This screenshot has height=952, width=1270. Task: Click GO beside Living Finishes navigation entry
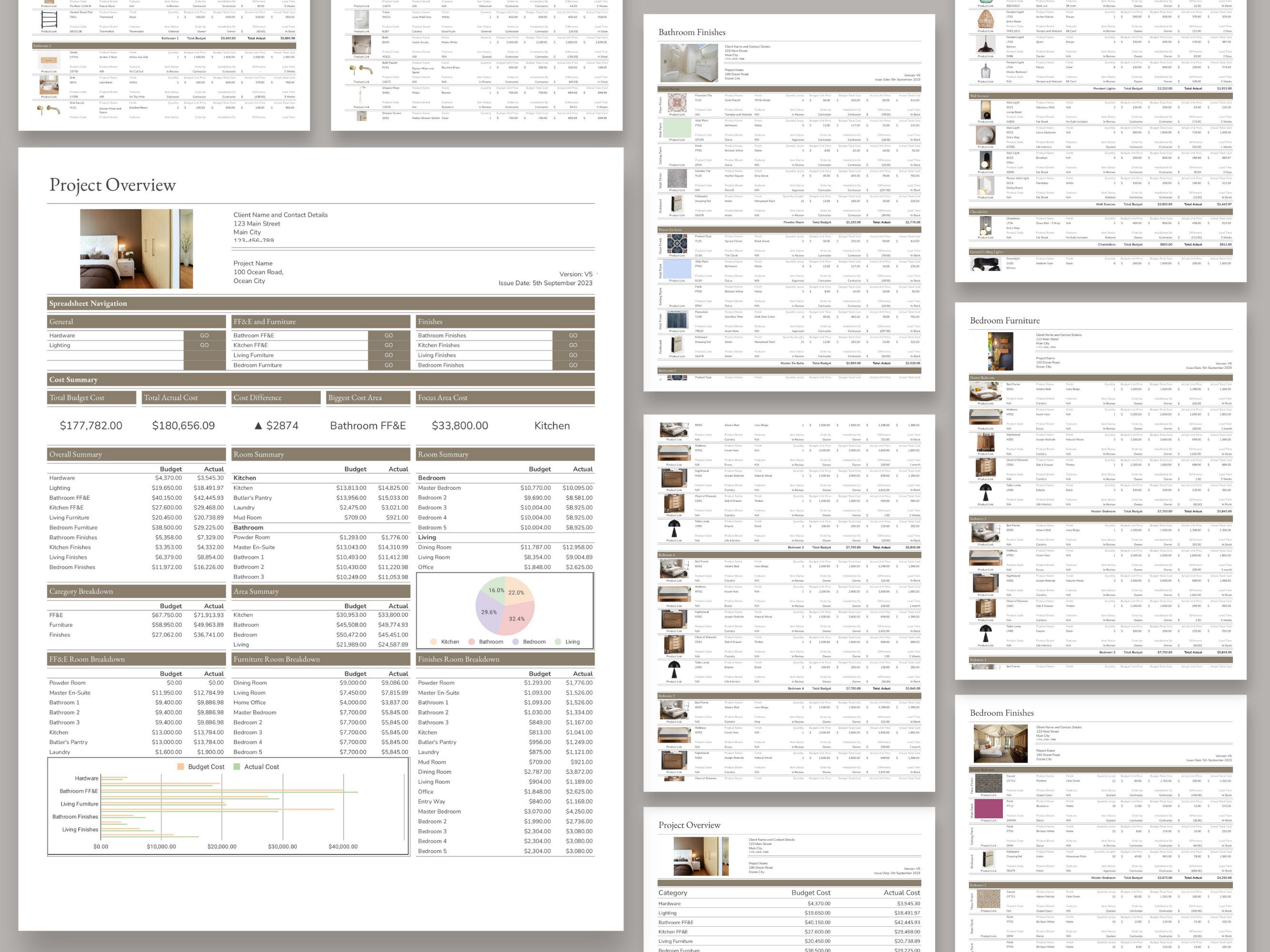tap(573, 355)
